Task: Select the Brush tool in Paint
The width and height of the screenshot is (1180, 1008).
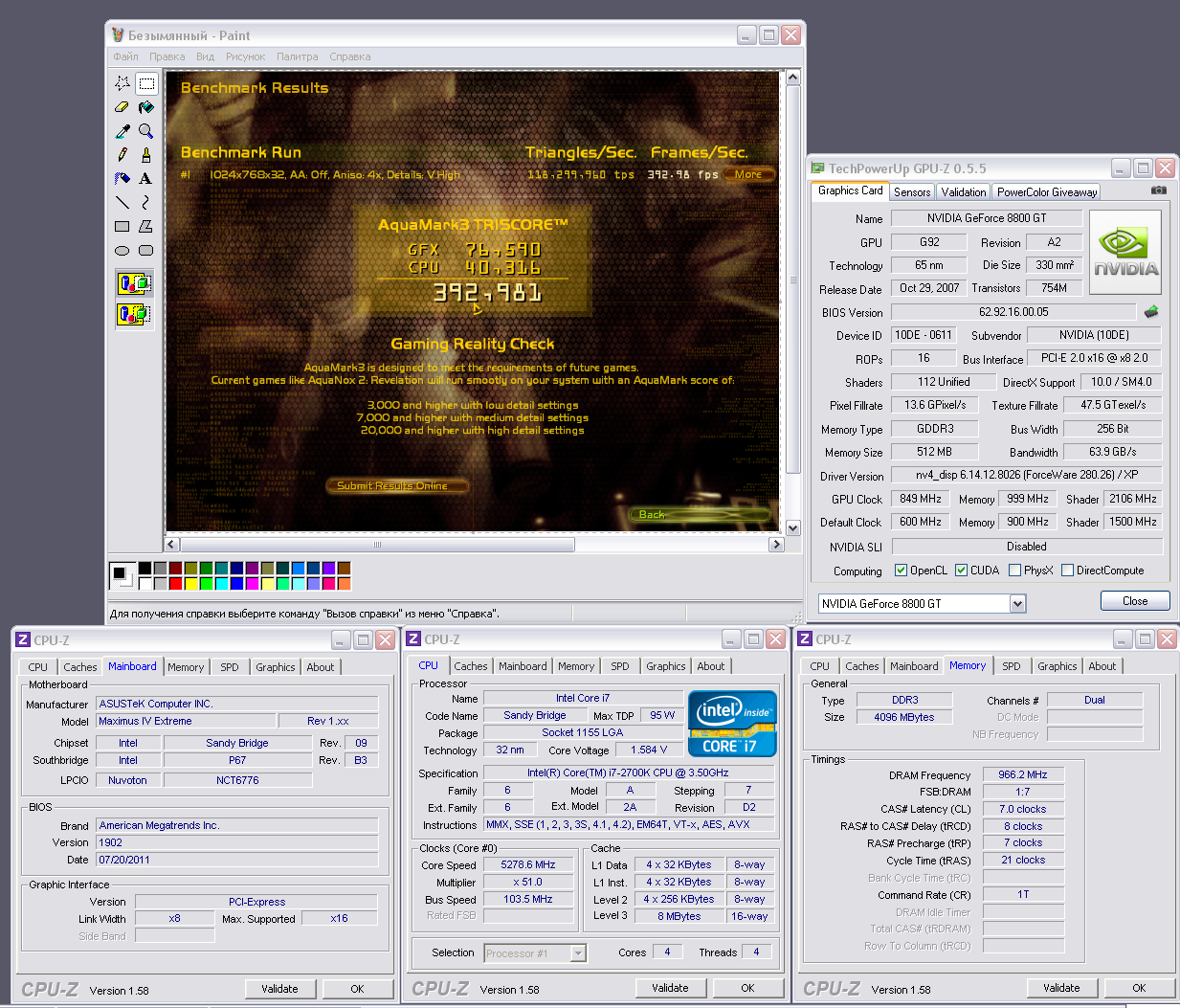Action: pyautogui.click(x=145, y=155)
